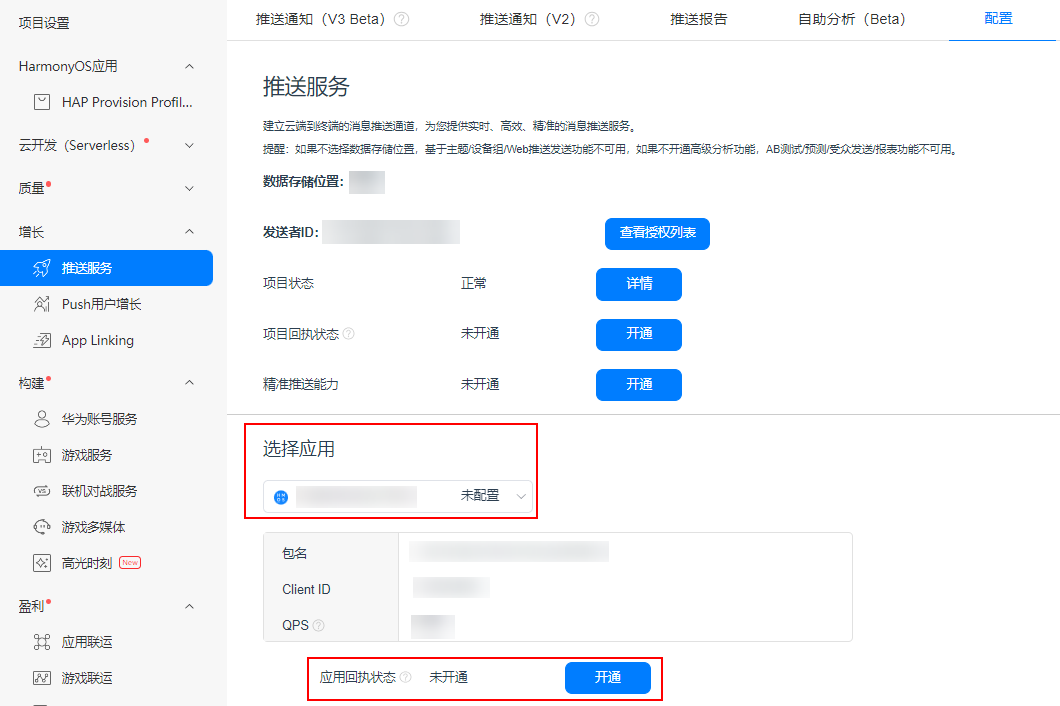
Task: Switch to the 推送报告 tab
Action: 698,19
